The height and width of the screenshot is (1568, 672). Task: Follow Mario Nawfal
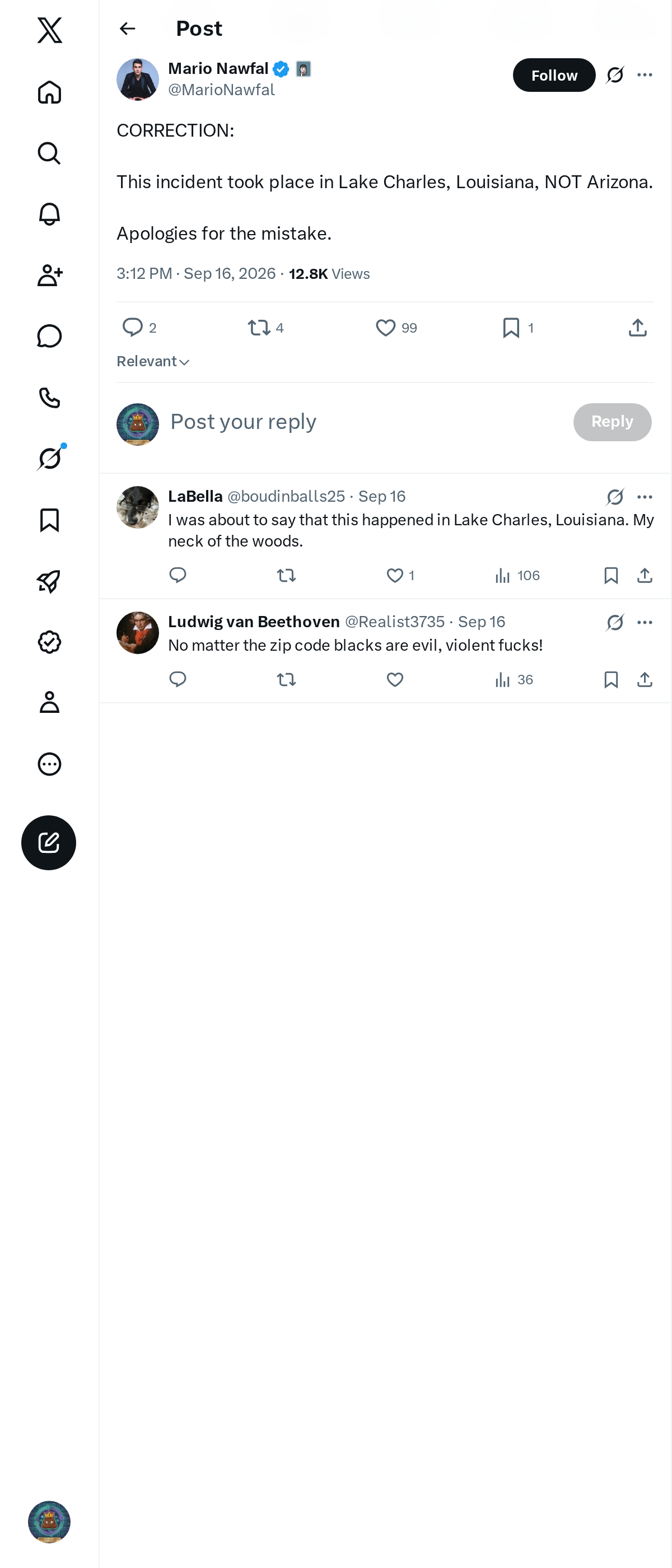[554, 75]
